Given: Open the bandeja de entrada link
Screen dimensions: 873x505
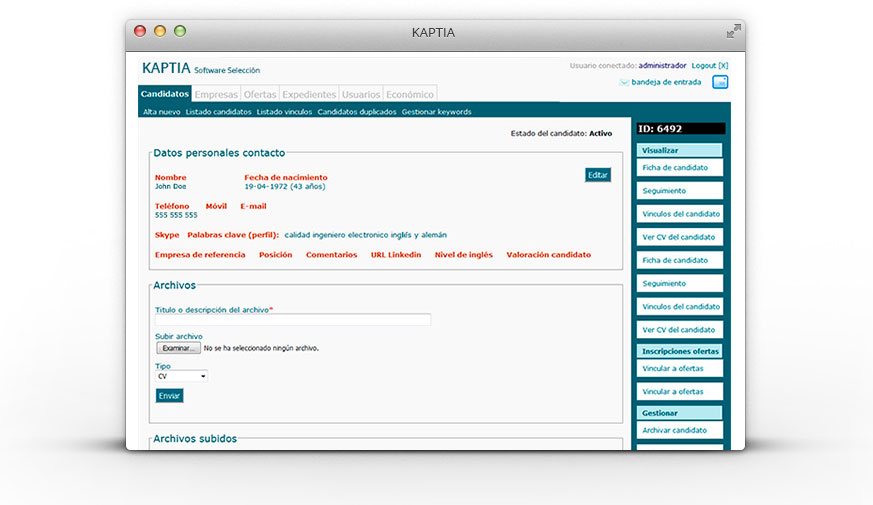Looking at the screenshot, I should 666,82.
